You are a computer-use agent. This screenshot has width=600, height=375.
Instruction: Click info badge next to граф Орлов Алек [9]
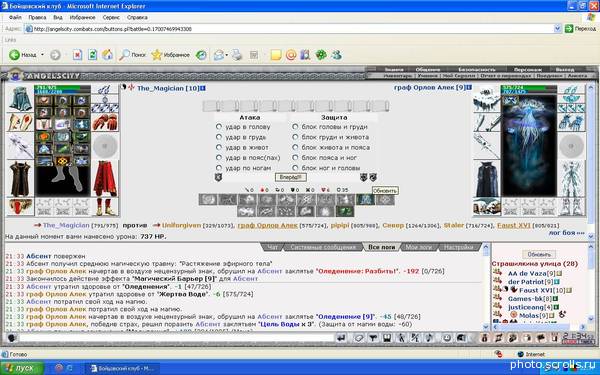point(469,87)
